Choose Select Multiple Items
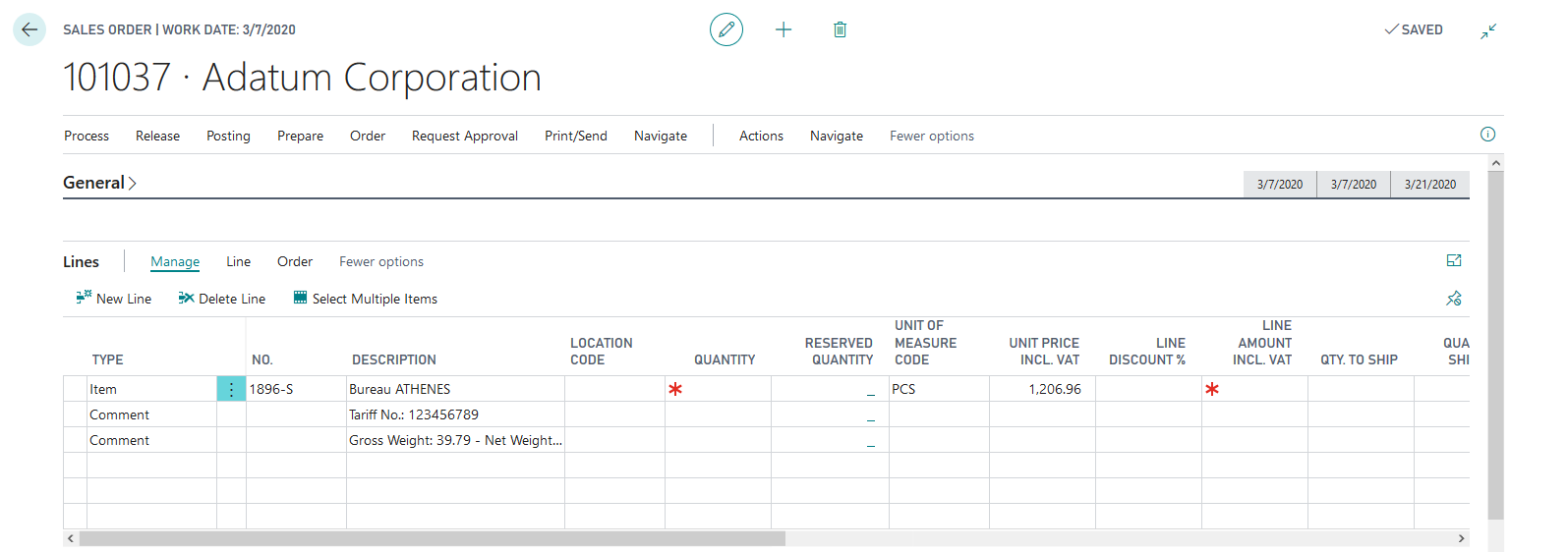 (x=366, y=299)
